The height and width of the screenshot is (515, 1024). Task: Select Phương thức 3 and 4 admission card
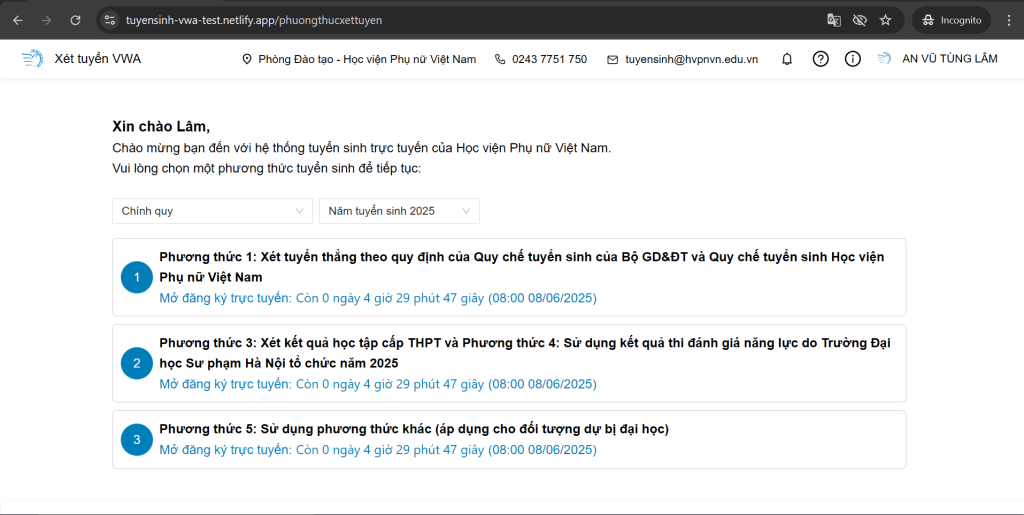point(509,364)
